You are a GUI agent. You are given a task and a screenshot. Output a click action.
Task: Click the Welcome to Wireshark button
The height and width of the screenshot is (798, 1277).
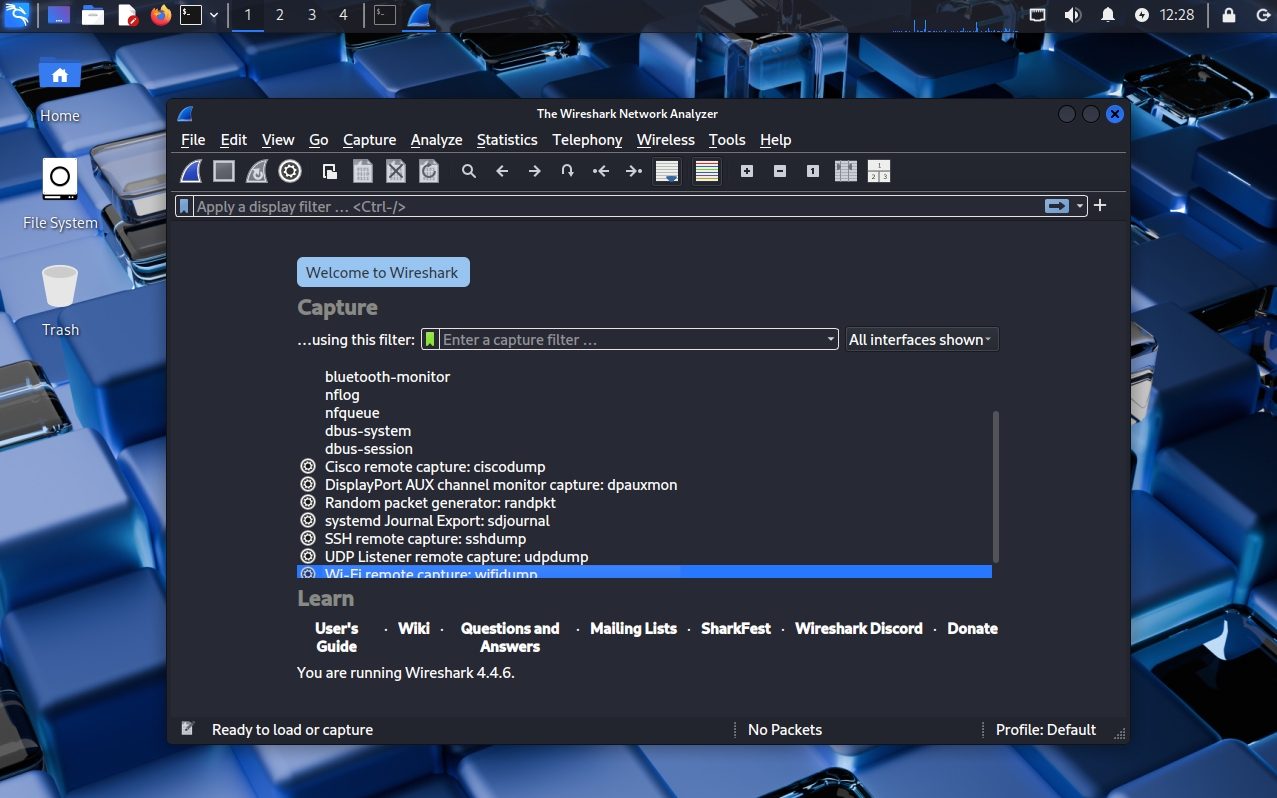coord(383,272)
